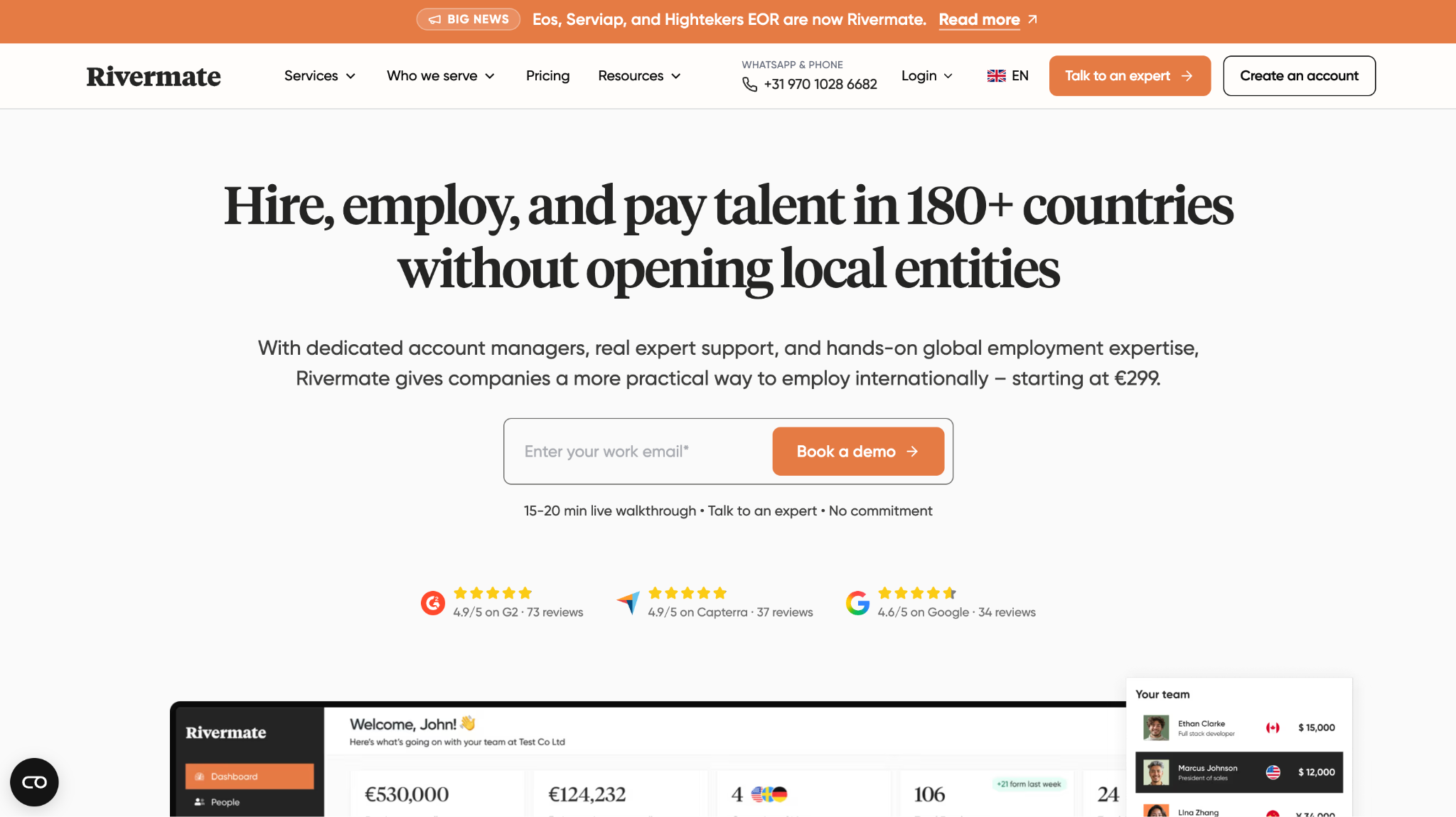Call the +31 970 1028 6682 number
This screenshot has height=817, width=1456.
820,85
